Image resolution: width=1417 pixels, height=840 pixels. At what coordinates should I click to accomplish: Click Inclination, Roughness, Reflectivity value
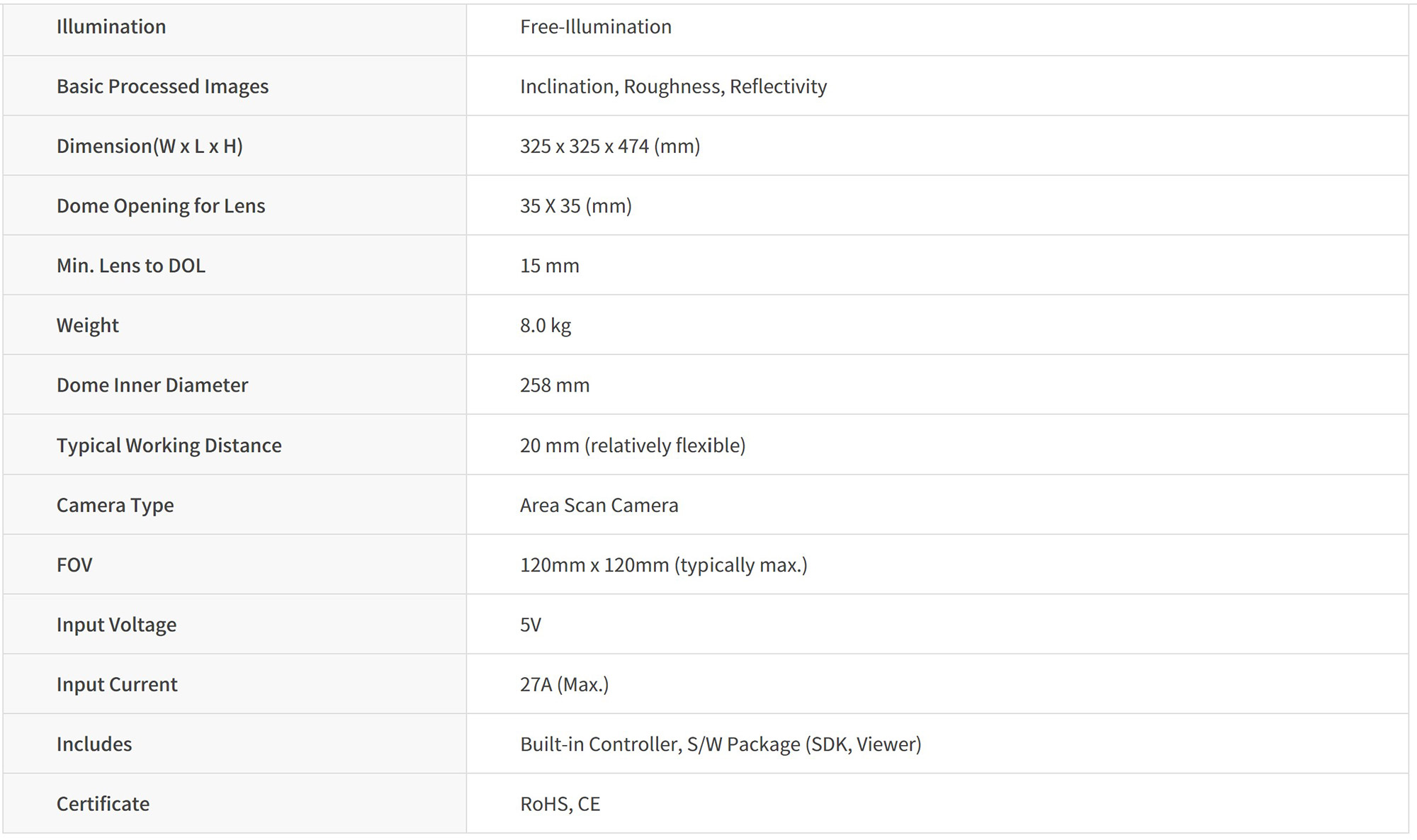pyautogui.click(x=673, y=86)
